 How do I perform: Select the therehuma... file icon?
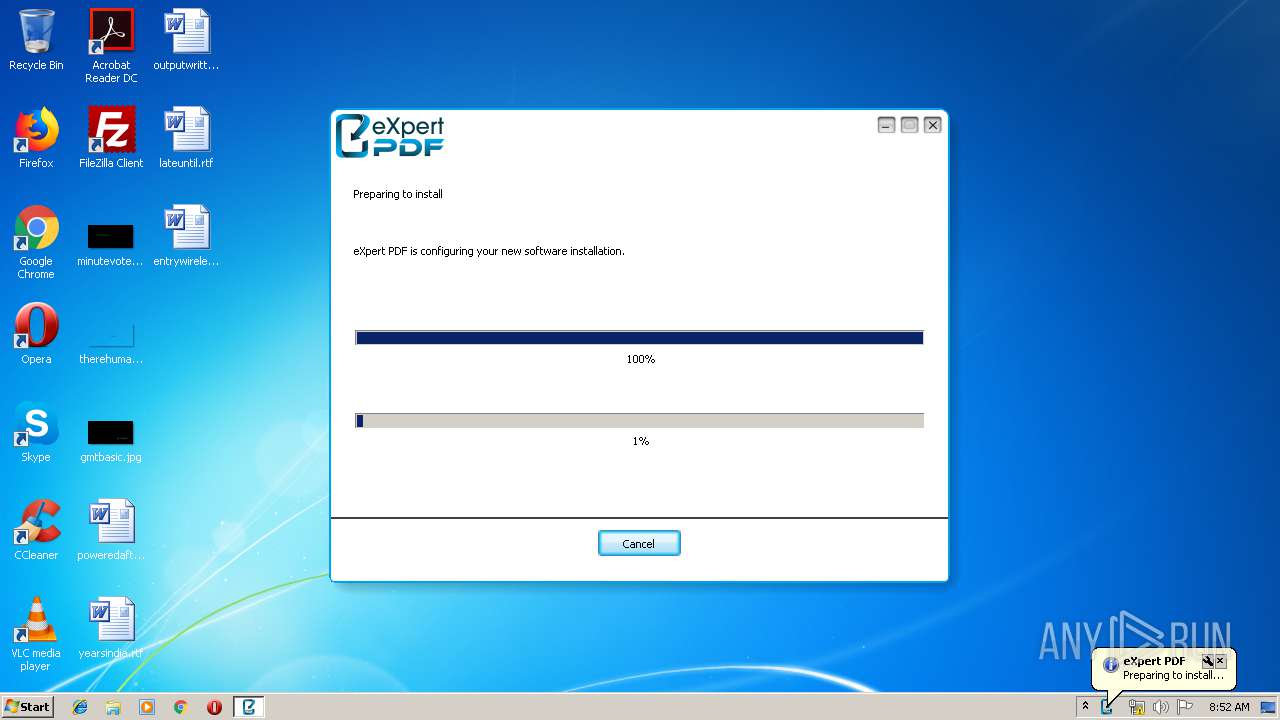[x=111, y=342]
